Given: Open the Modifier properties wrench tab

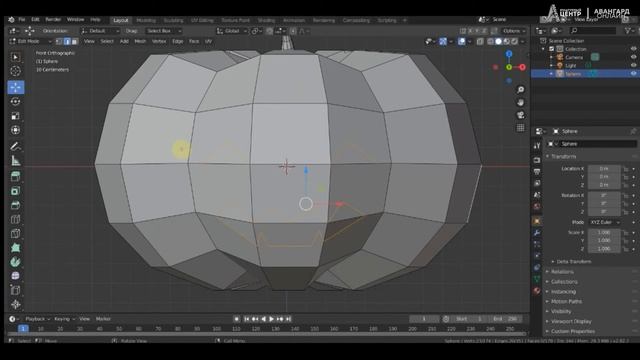Looking at the screenshot, I should [537, 233].
